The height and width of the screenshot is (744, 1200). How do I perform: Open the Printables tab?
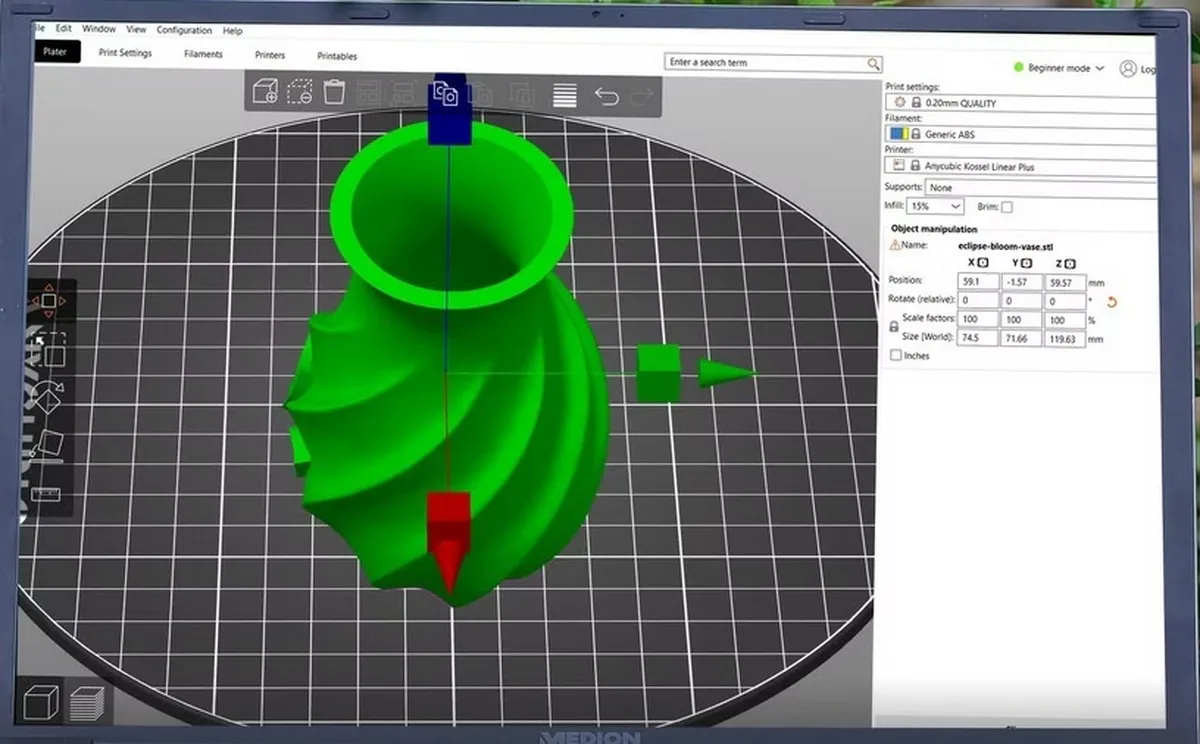pos(337,56)
